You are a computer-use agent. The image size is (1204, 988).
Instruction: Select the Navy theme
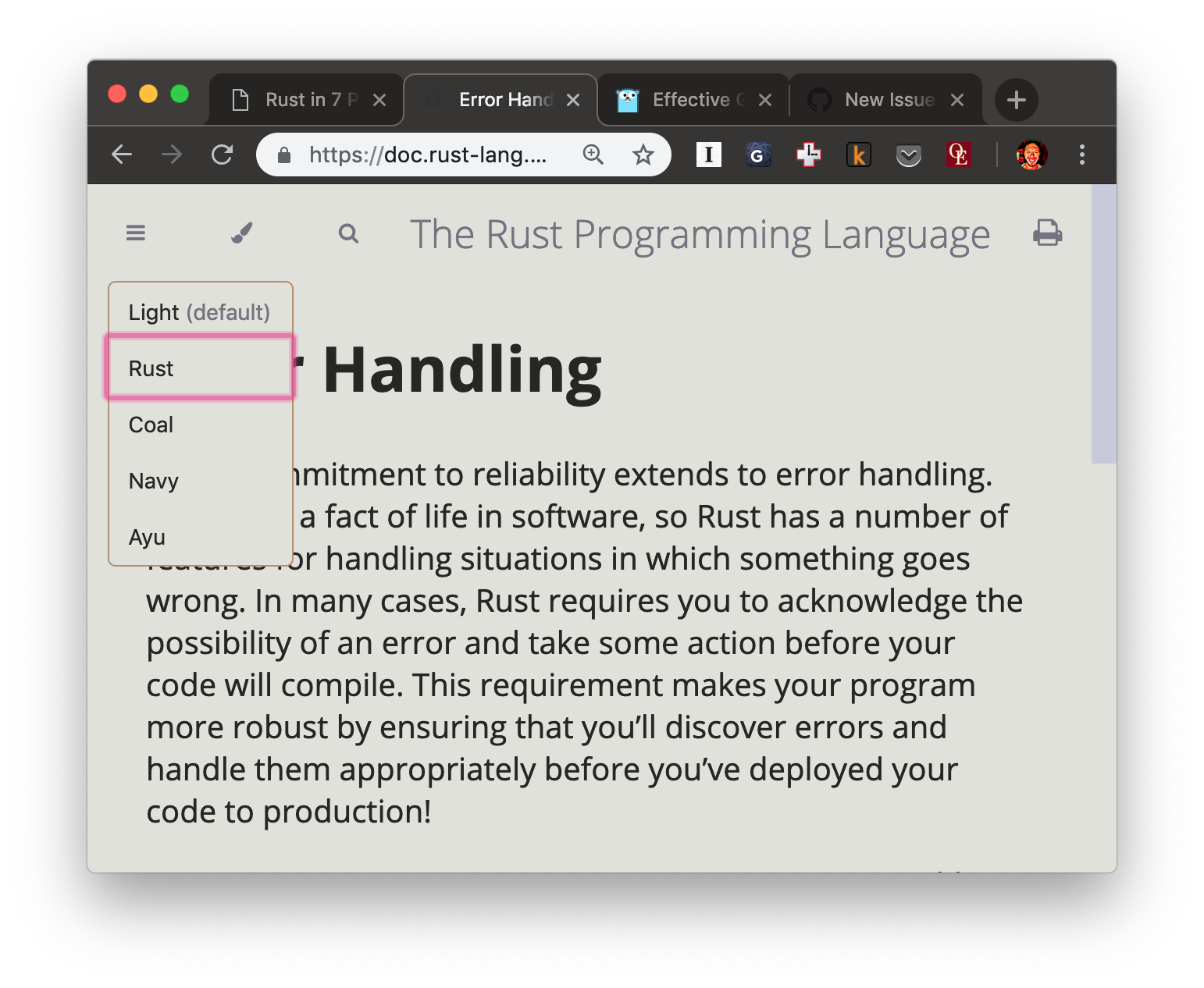153,481
